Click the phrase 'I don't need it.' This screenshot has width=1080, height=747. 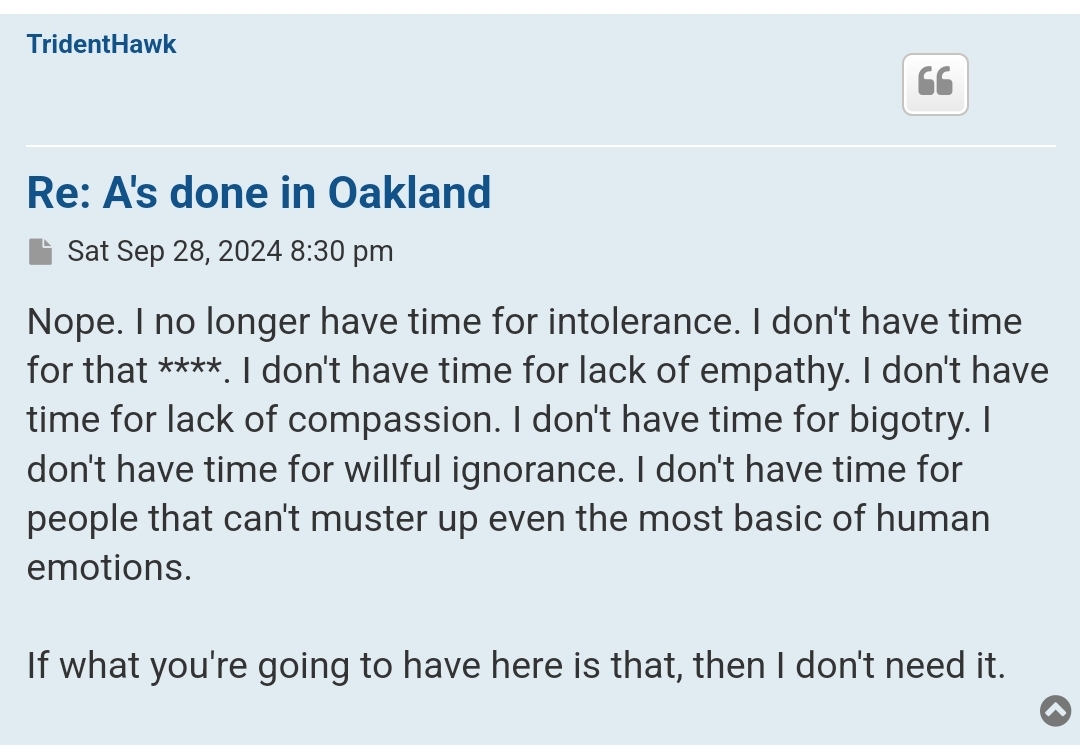(x=891, y=665)
